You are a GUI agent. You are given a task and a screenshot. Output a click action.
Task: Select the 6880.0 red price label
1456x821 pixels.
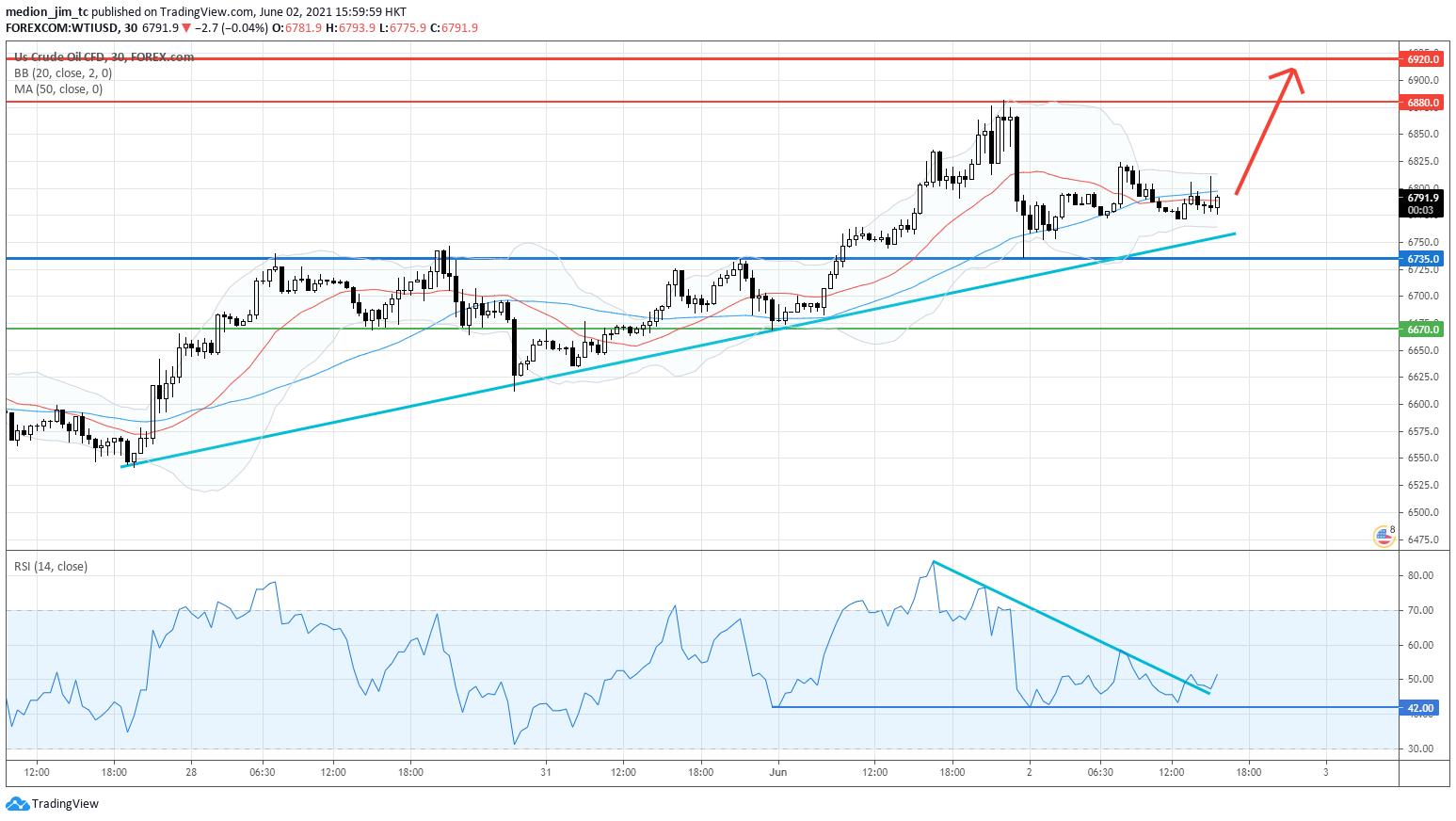tap(1423, 102)
